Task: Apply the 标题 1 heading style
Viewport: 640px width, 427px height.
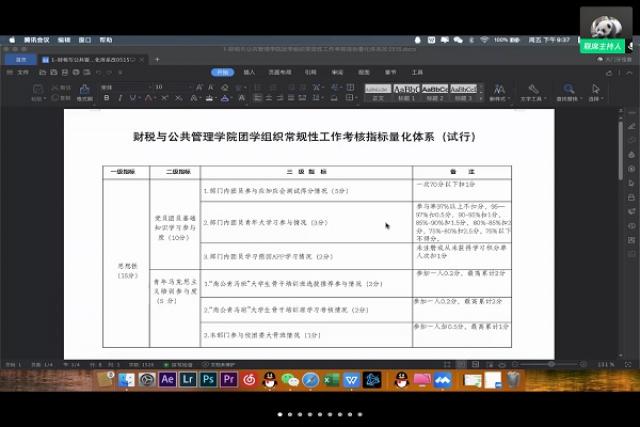Action: click(x=407, y=93)
